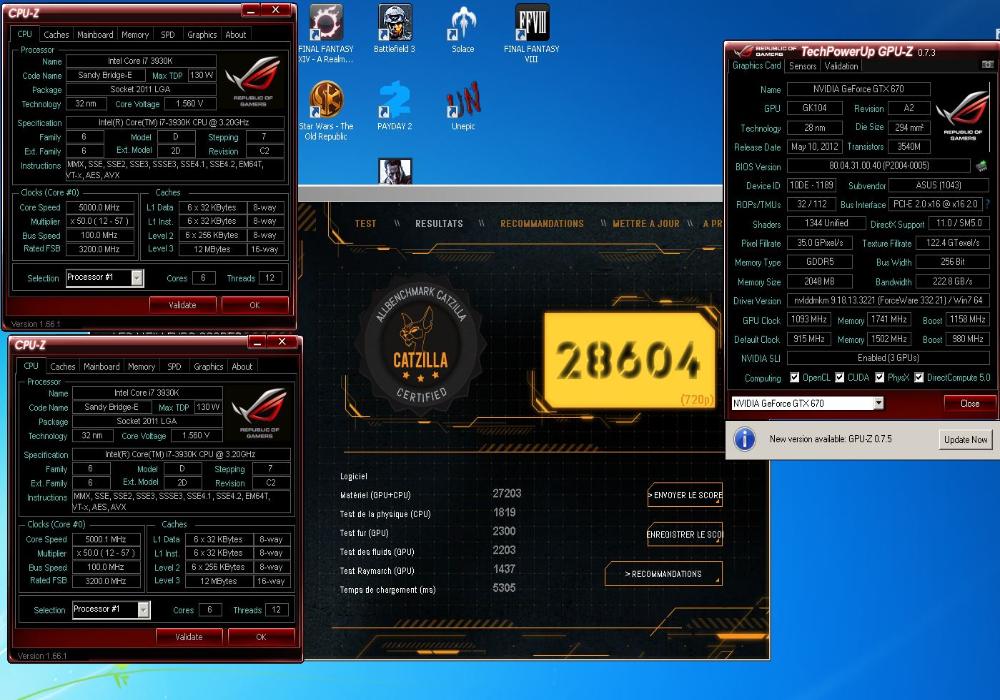Click the Release Date May 10, 2012 field

[814, 147]
